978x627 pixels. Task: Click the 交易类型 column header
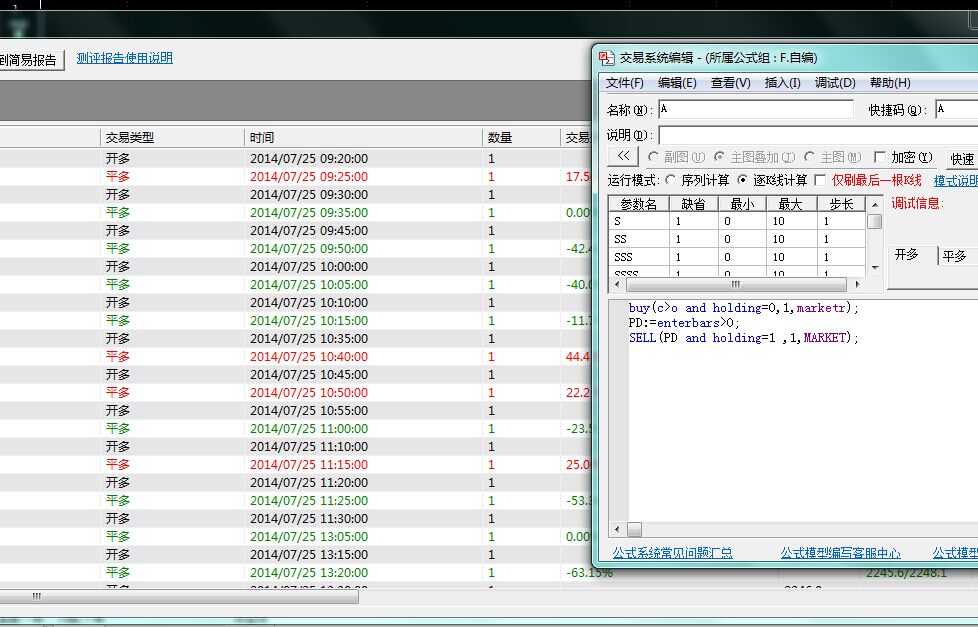coord(172,137)
